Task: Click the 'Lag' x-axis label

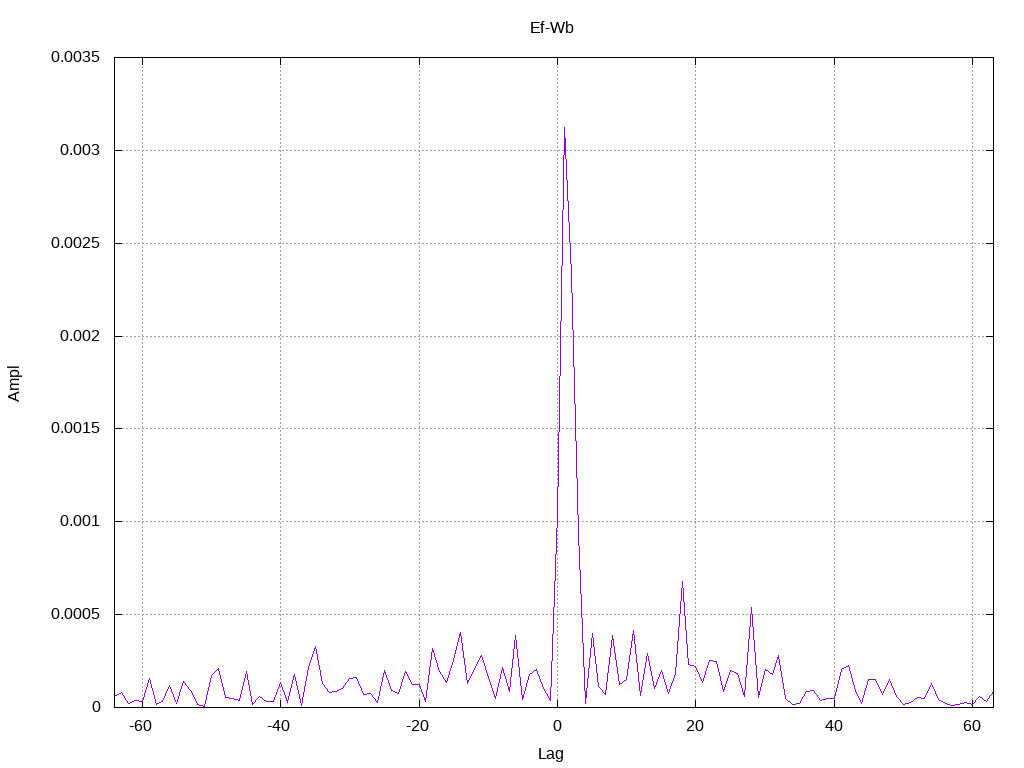Action: pyautogui.click(x=551, y=754)
